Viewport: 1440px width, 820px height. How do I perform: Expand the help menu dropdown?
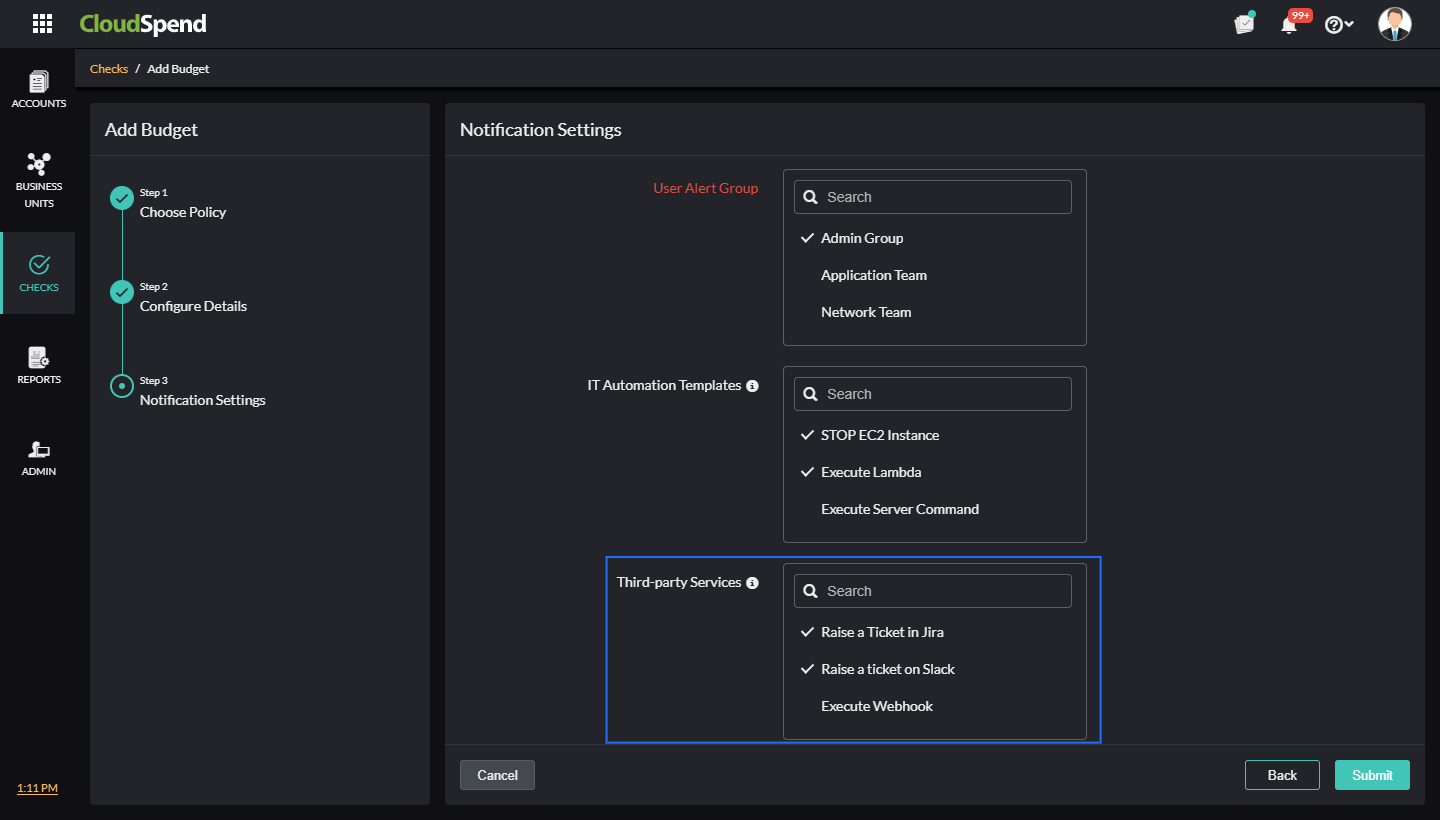click(x=1339, y=25)
